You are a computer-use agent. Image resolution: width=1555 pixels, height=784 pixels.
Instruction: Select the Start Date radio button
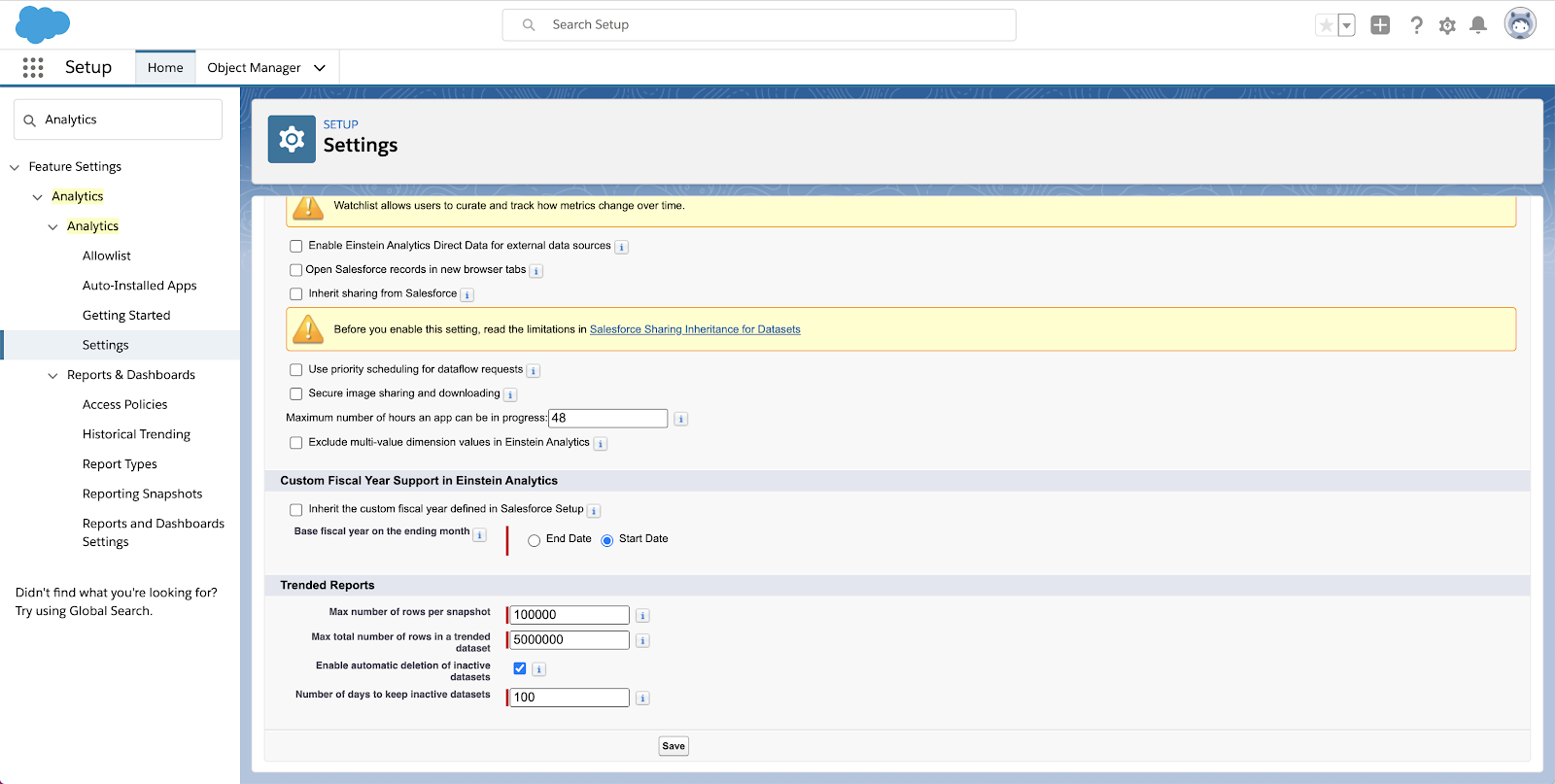click(x=607, y=540)
